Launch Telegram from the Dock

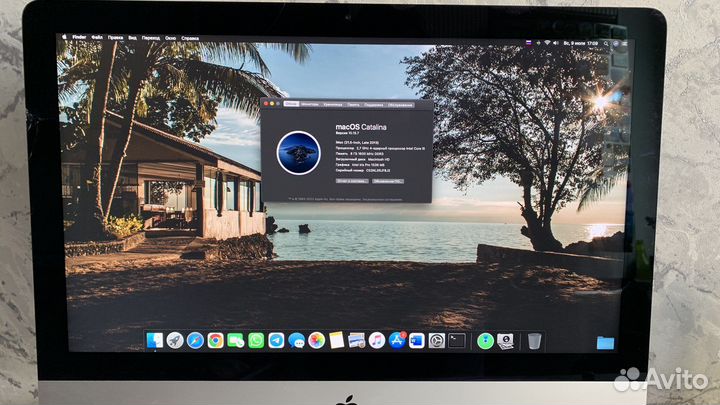coord(276,341)
